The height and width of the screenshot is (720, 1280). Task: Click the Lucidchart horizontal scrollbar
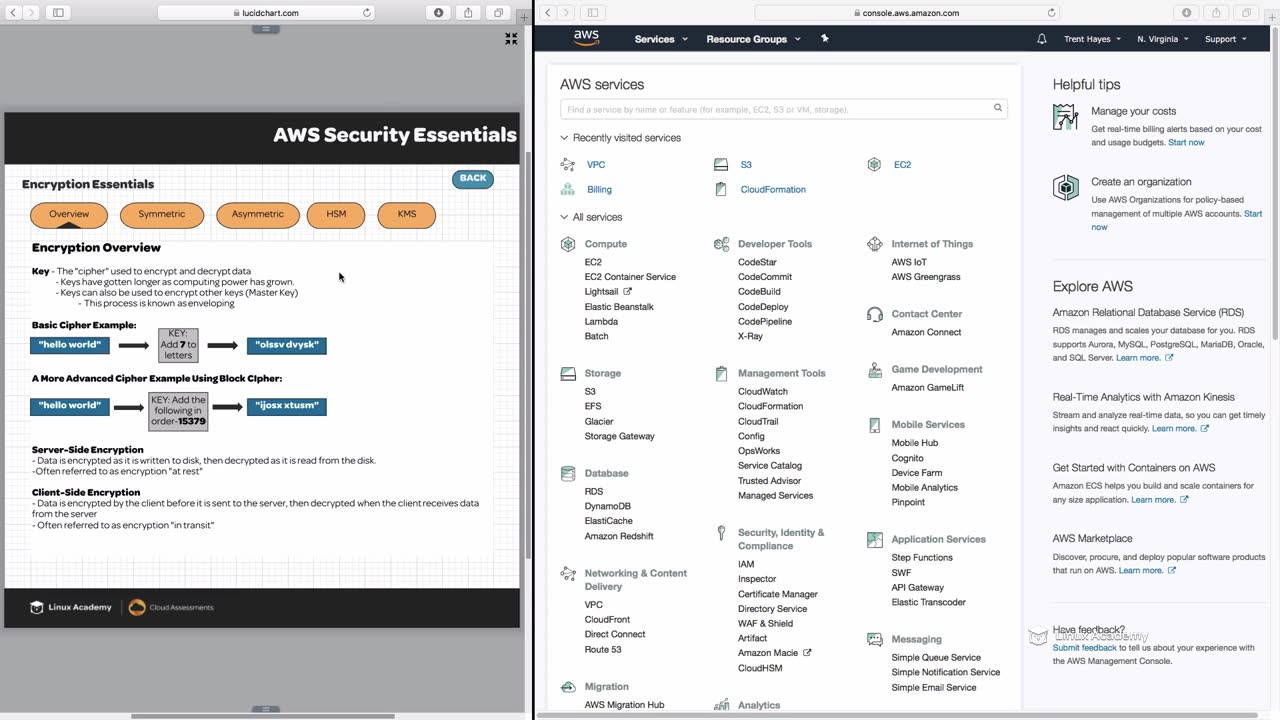click(x=262, y=716)
